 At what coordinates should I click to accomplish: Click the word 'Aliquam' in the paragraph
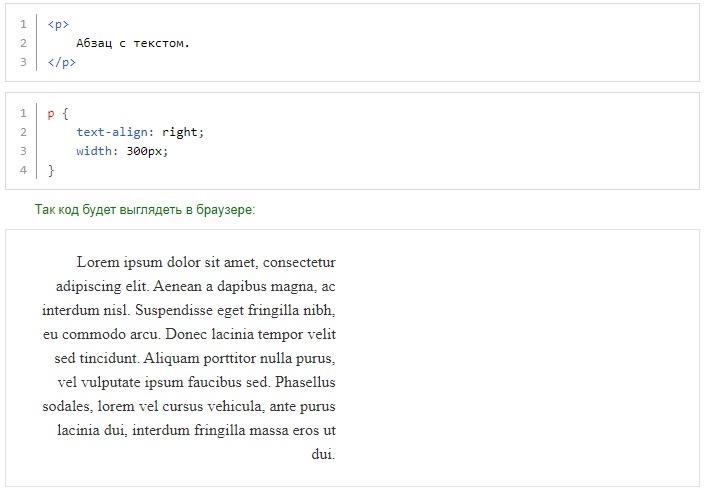click(171, 359)
